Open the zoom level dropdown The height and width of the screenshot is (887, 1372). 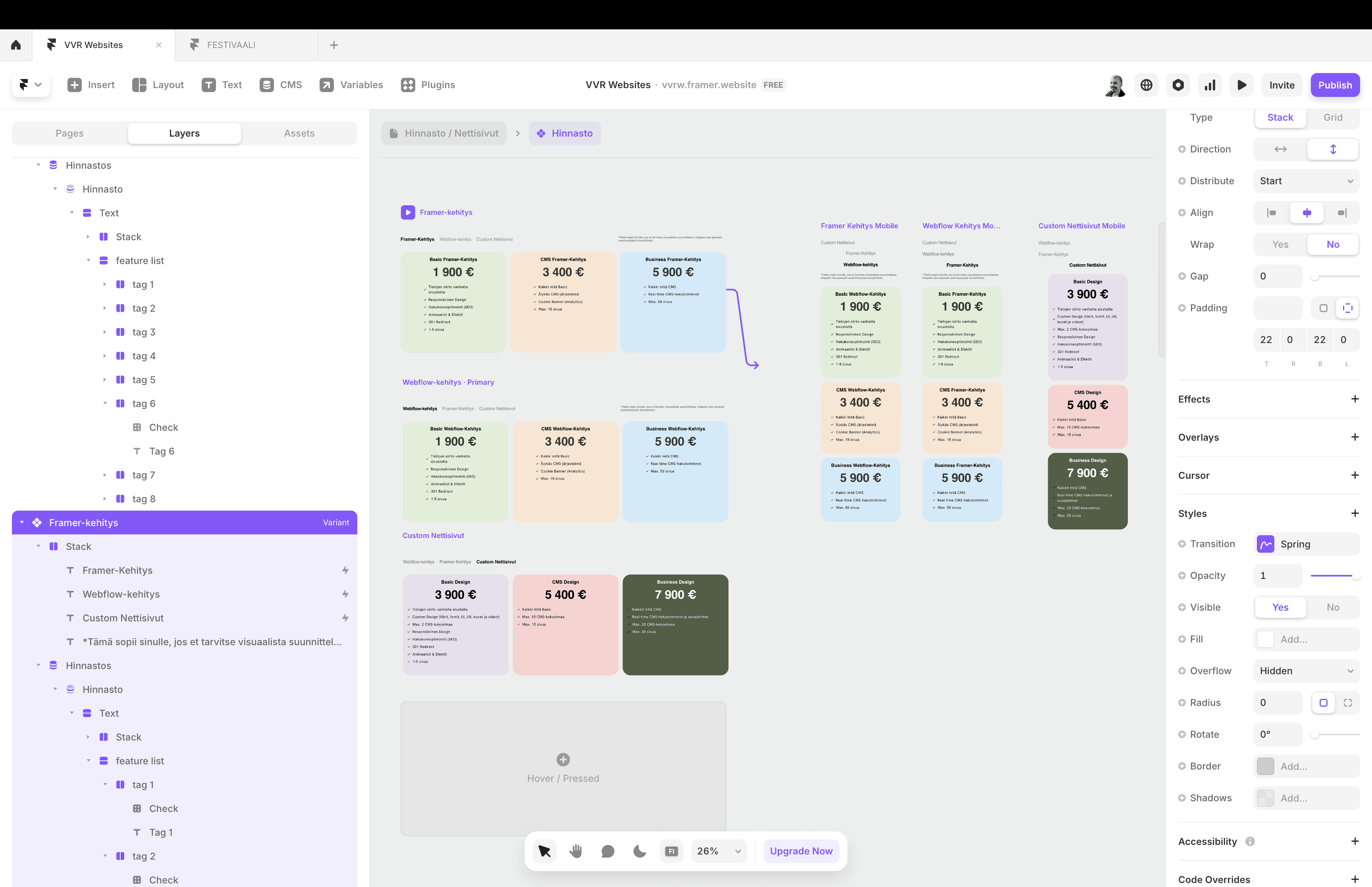coord(719,851)
